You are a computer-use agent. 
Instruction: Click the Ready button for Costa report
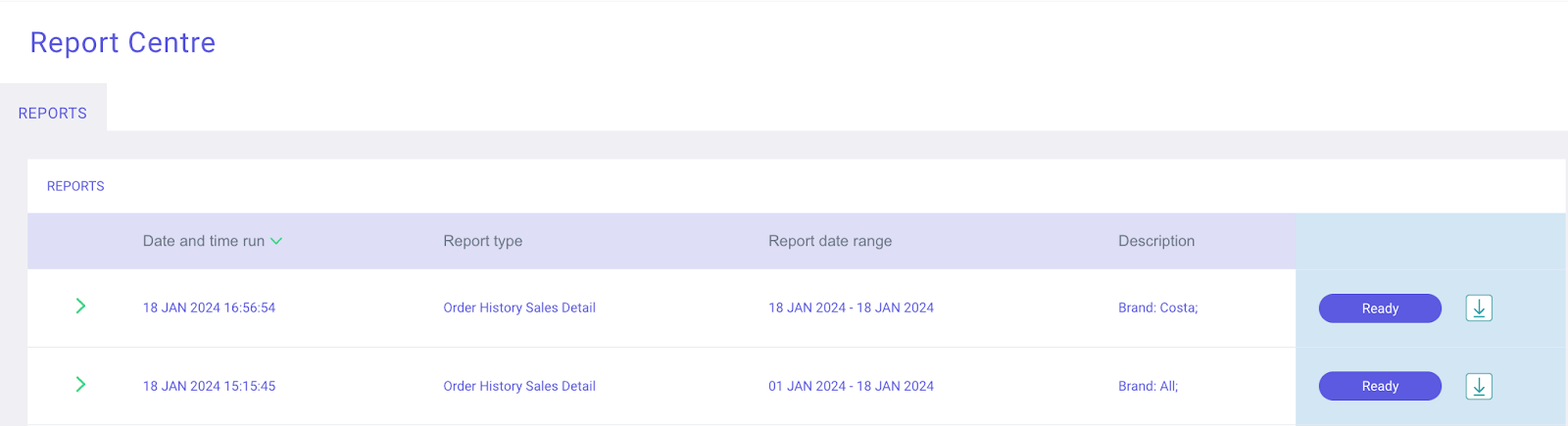(x=1379, y=308)
